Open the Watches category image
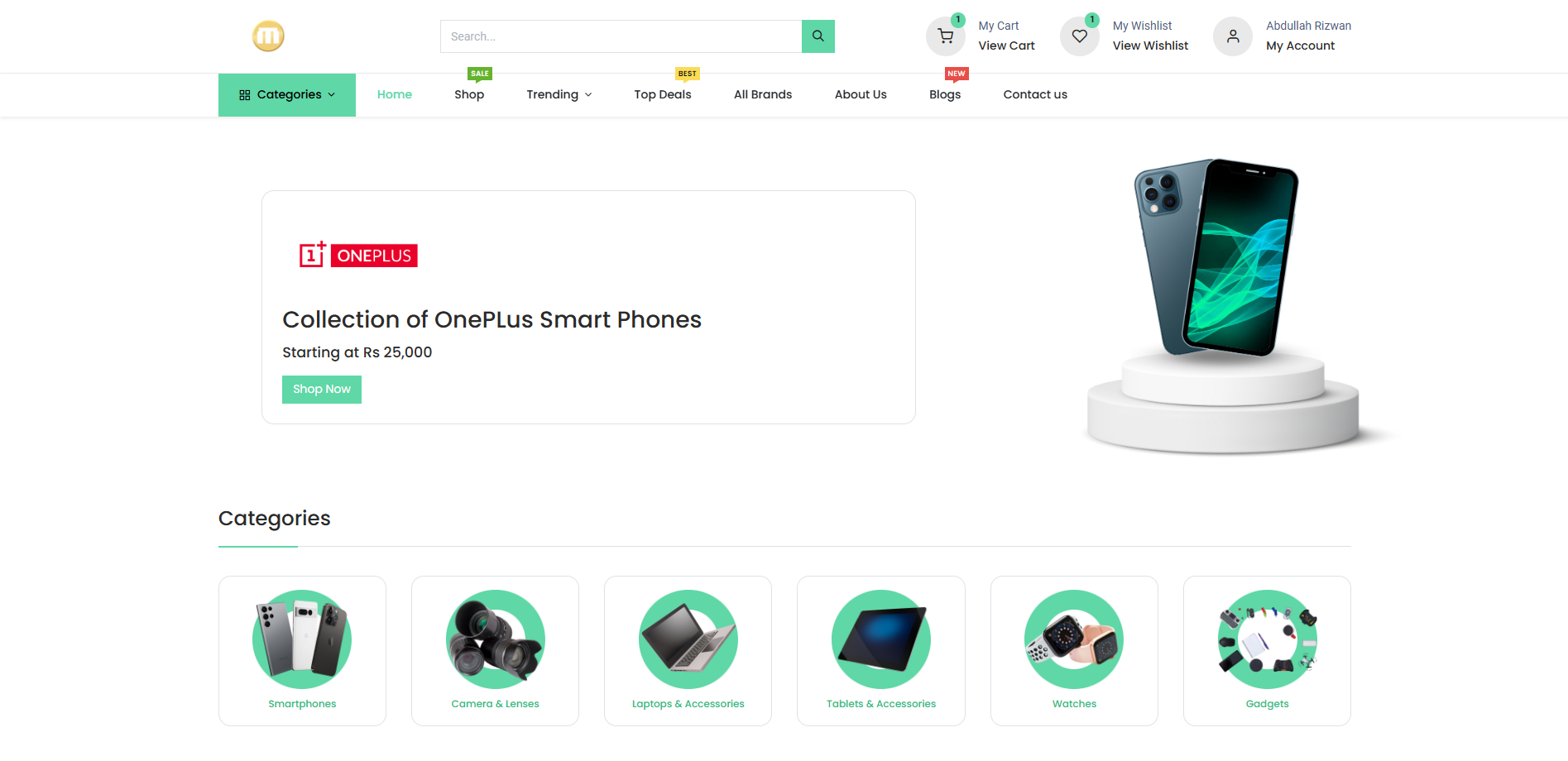The width and height of the screenshot is (1568, 761). 1074,639
